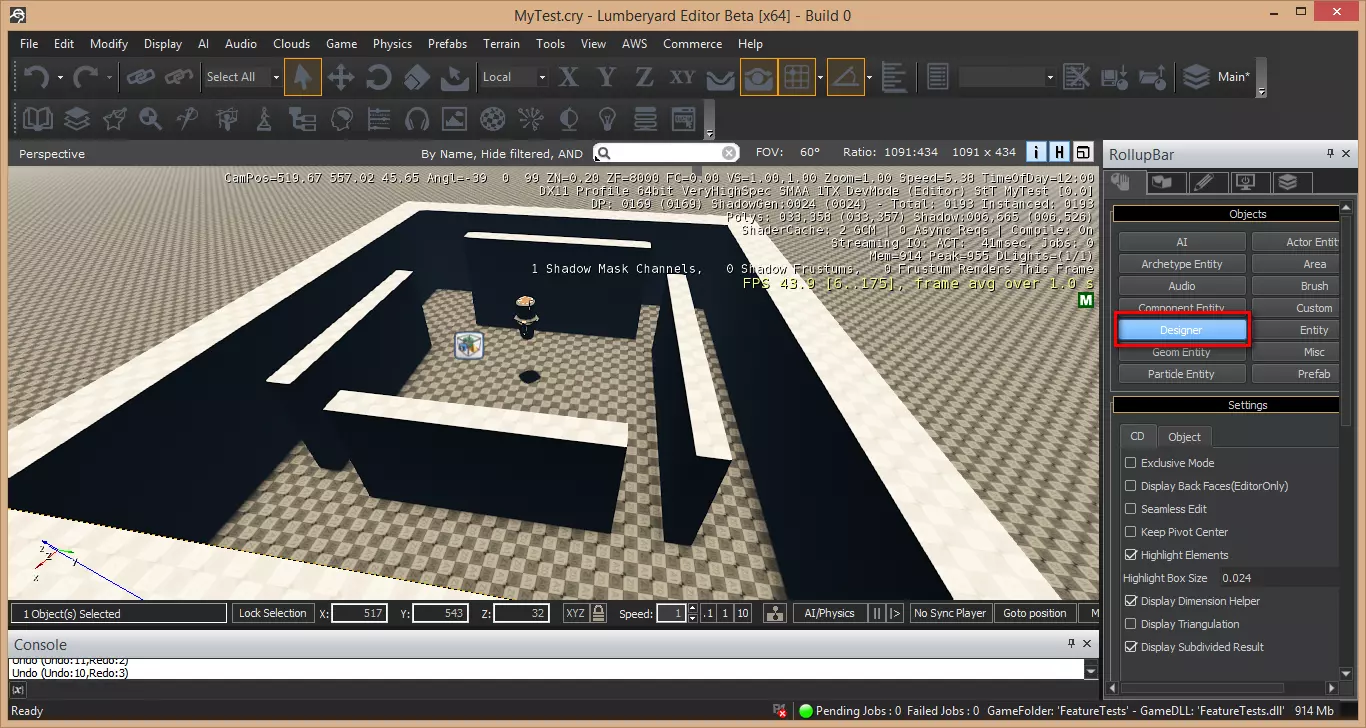Open the lightbulb icon editor
Screen dimensions: 1366x728
[606, 120]
